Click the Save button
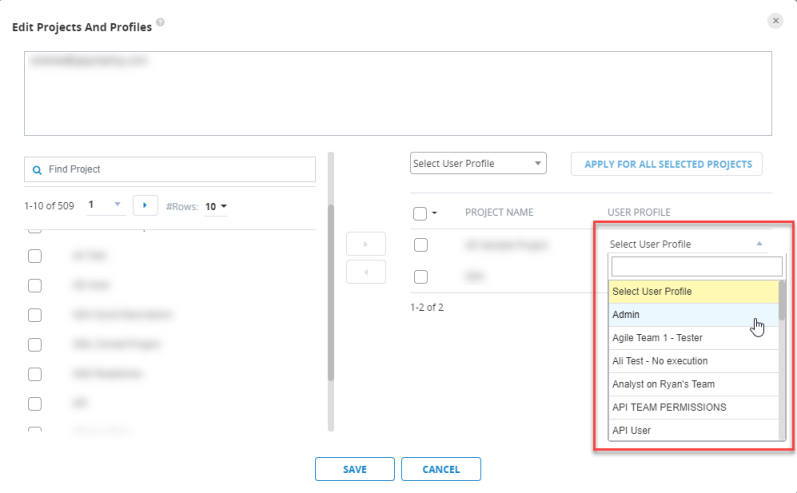Viewport: 797px width, 493px height. coord(355,469)
